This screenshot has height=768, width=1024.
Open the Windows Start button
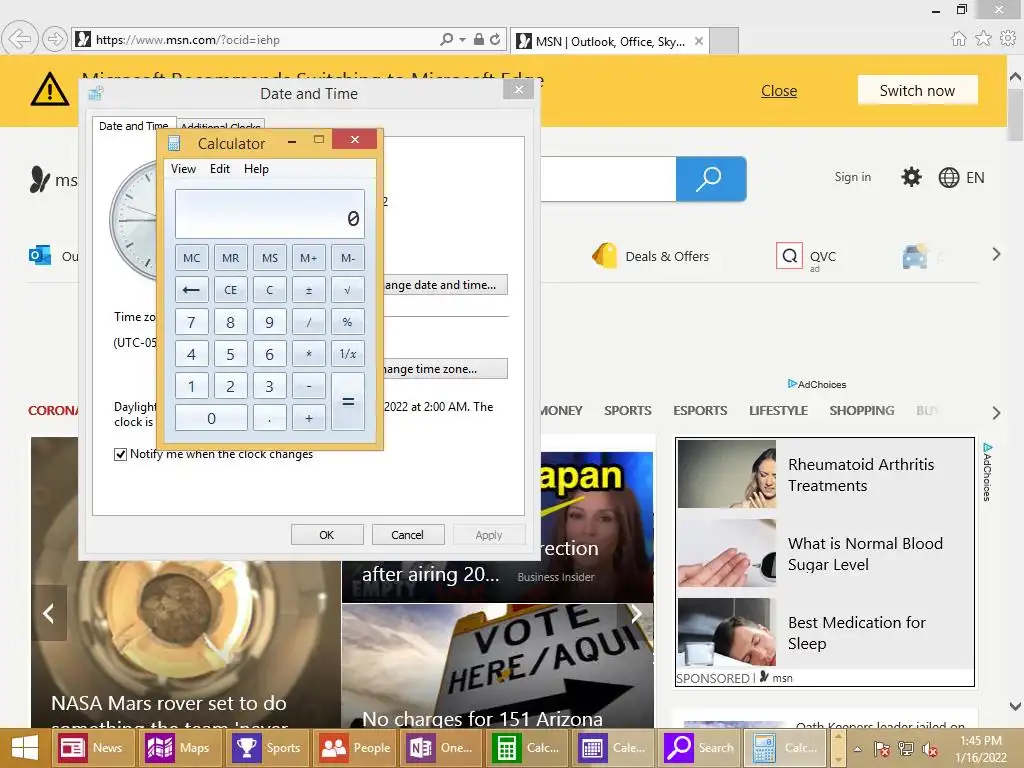pyautogui.click(x=25, y=748)
